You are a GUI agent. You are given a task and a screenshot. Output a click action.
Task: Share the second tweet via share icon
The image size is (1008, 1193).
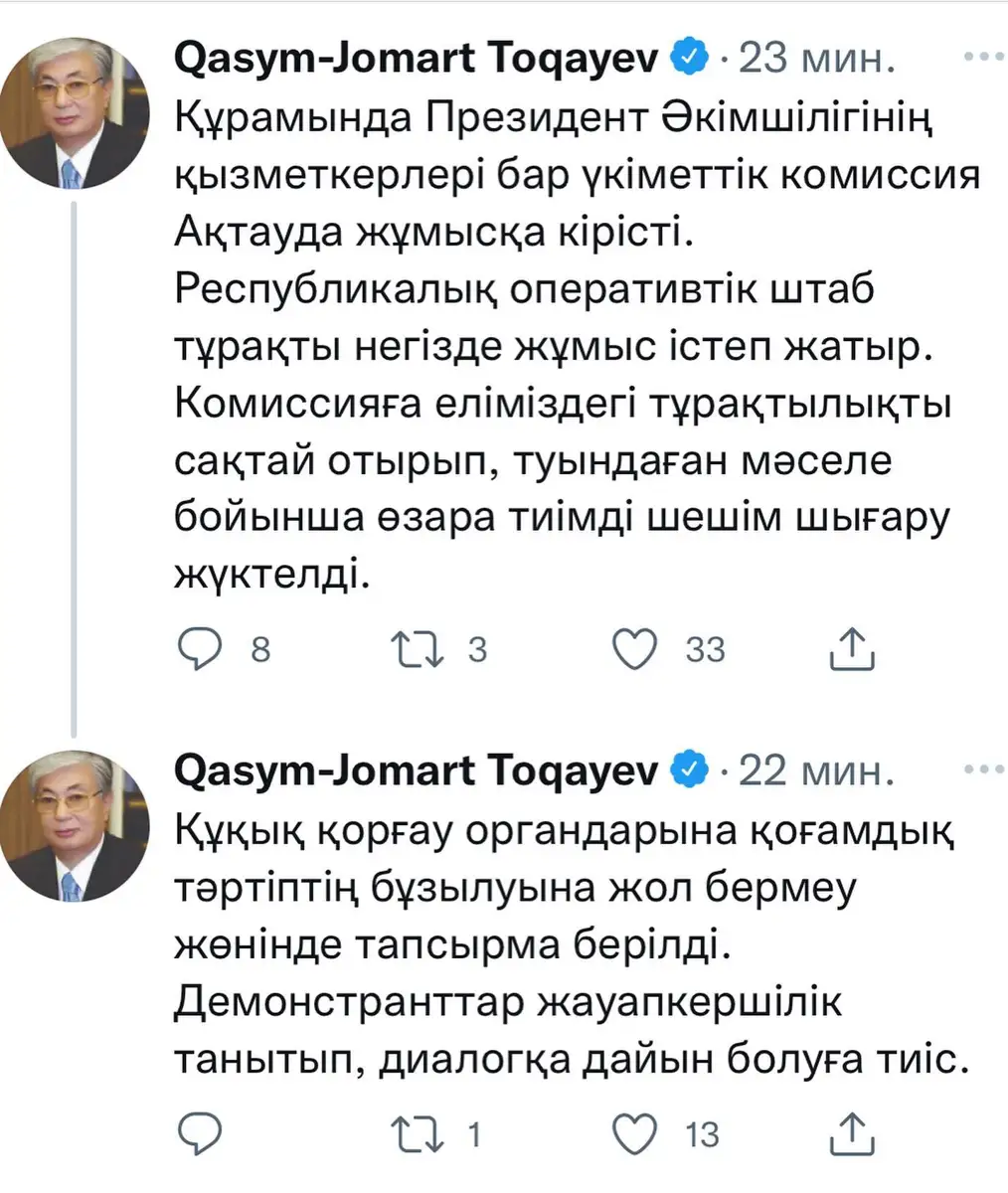click(x=852, y=1131)
